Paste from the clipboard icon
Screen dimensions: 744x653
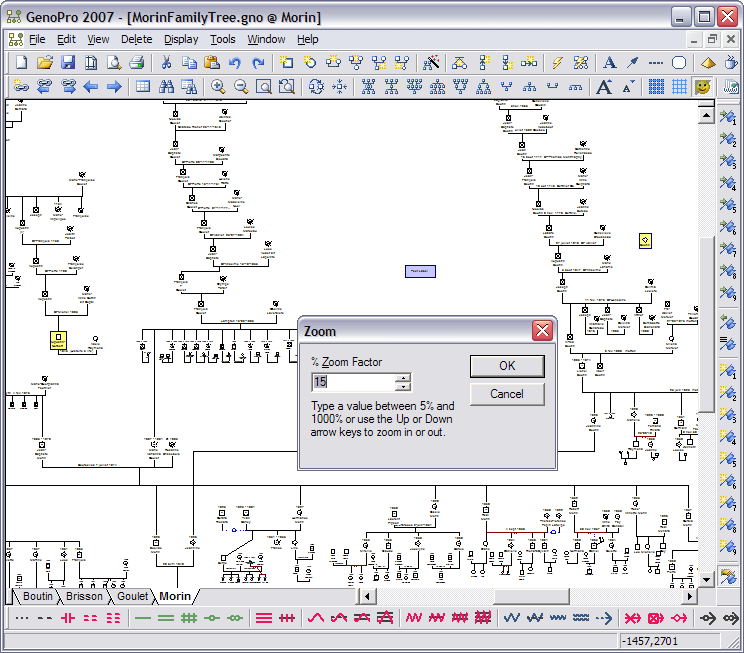point(212,62)
